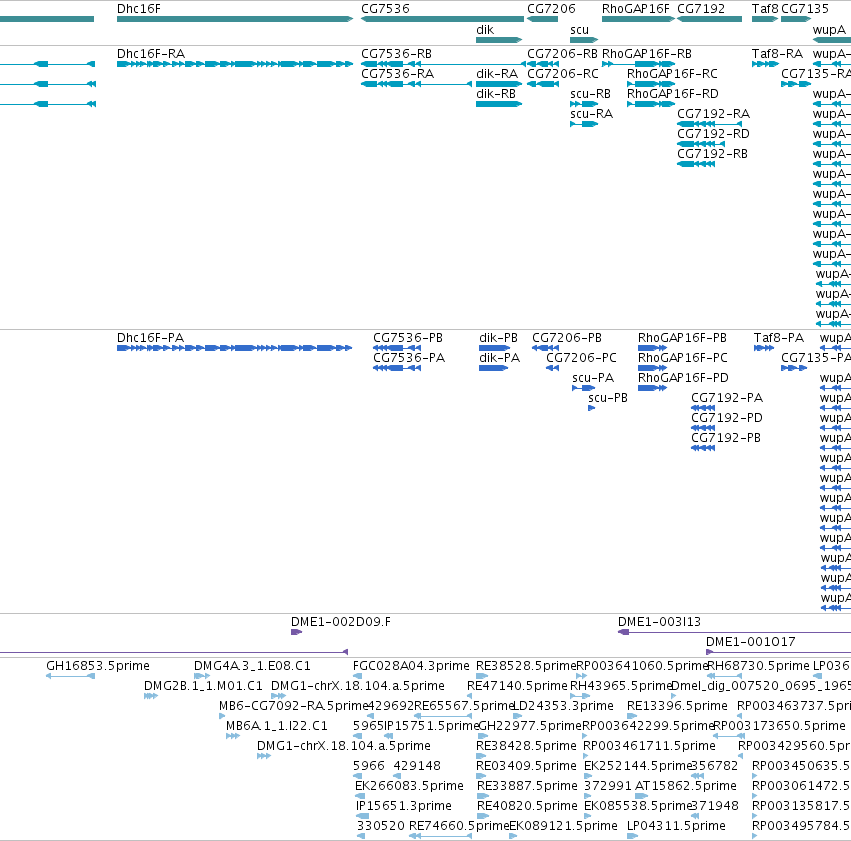
Task: Click the "scu-PA" CDS label
Action: click(593, 378)
